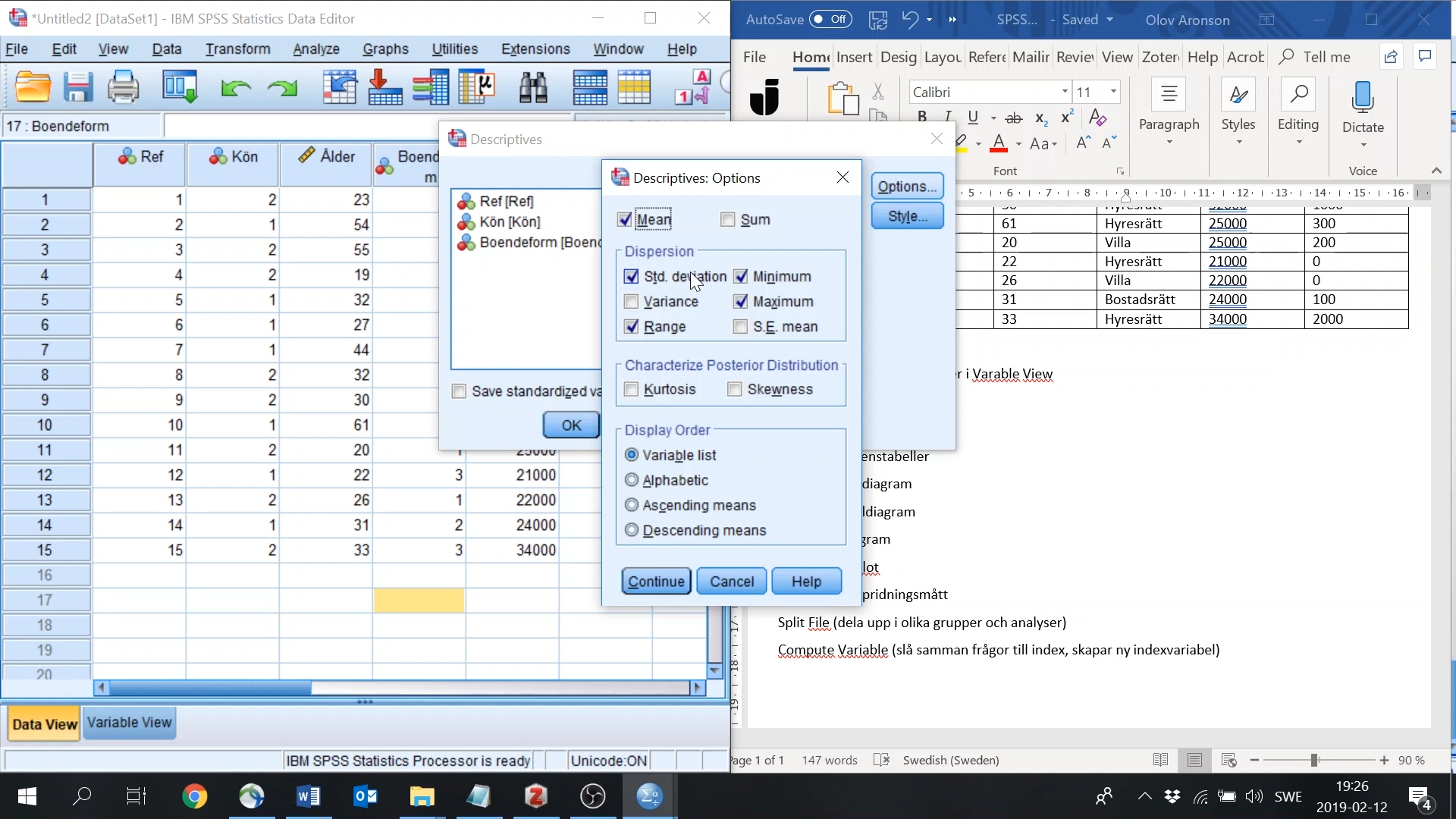
Task: Click the 25000 link in row 61
Action: tap(1228, 224)
